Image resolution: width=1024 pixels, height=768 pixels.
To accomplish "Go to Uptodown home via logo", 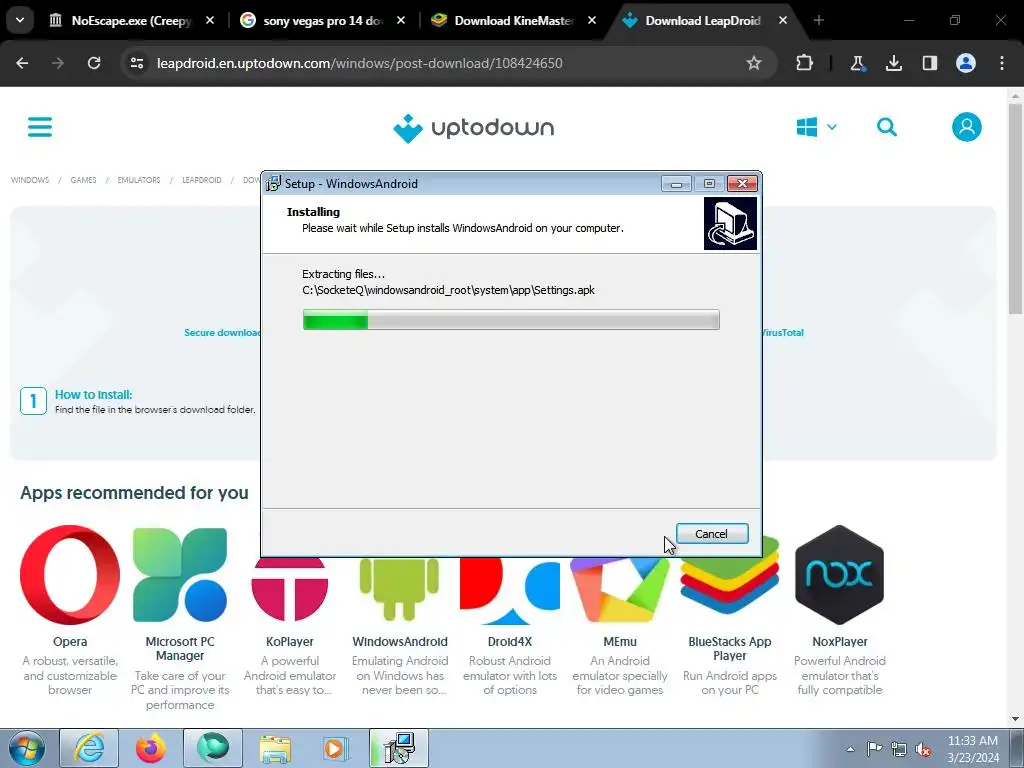I will (x=473, y=128).
